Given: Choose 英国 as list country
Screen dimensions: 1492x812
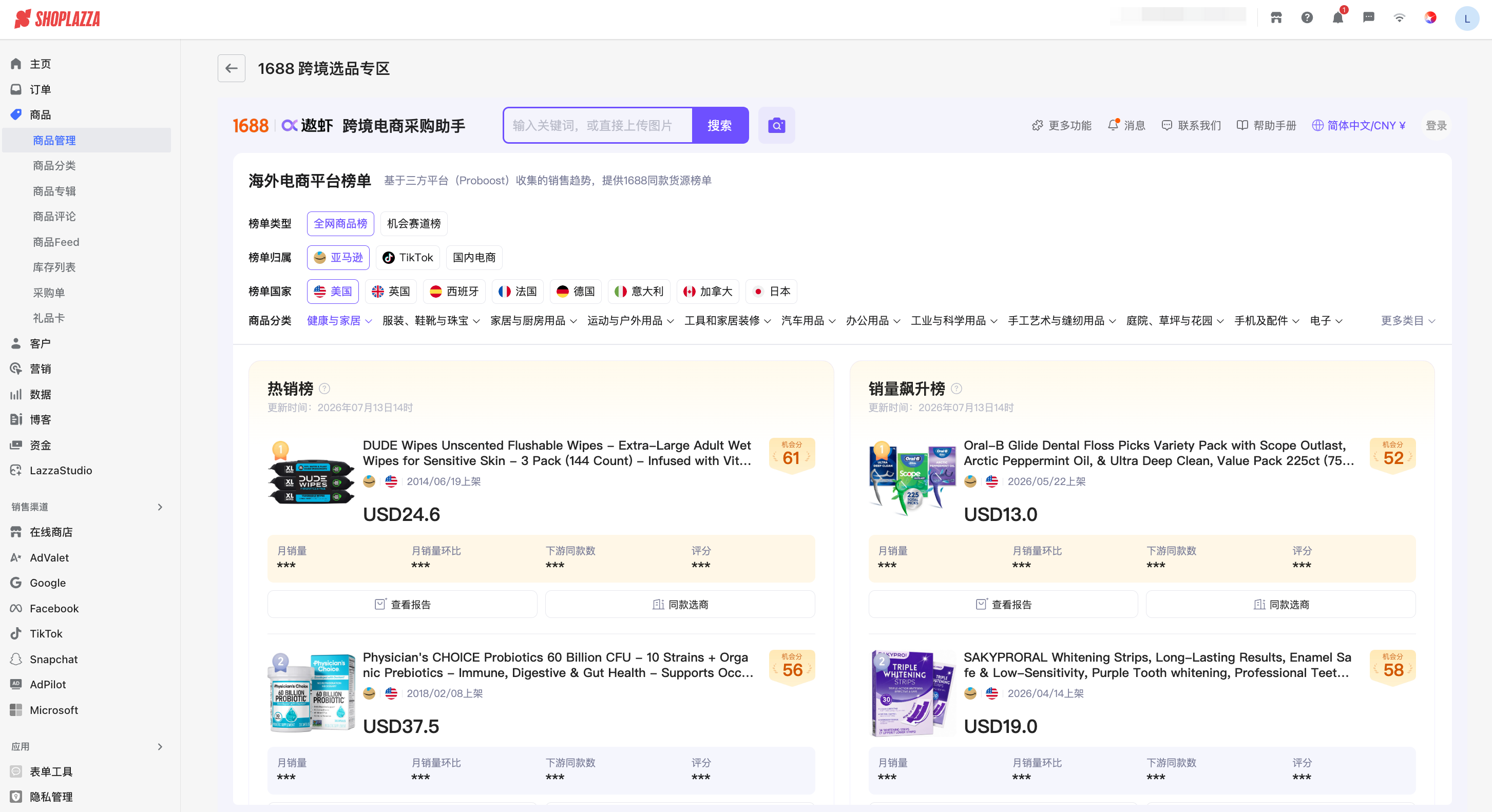Looking at the screenshot, I should [x=391, y=292].
